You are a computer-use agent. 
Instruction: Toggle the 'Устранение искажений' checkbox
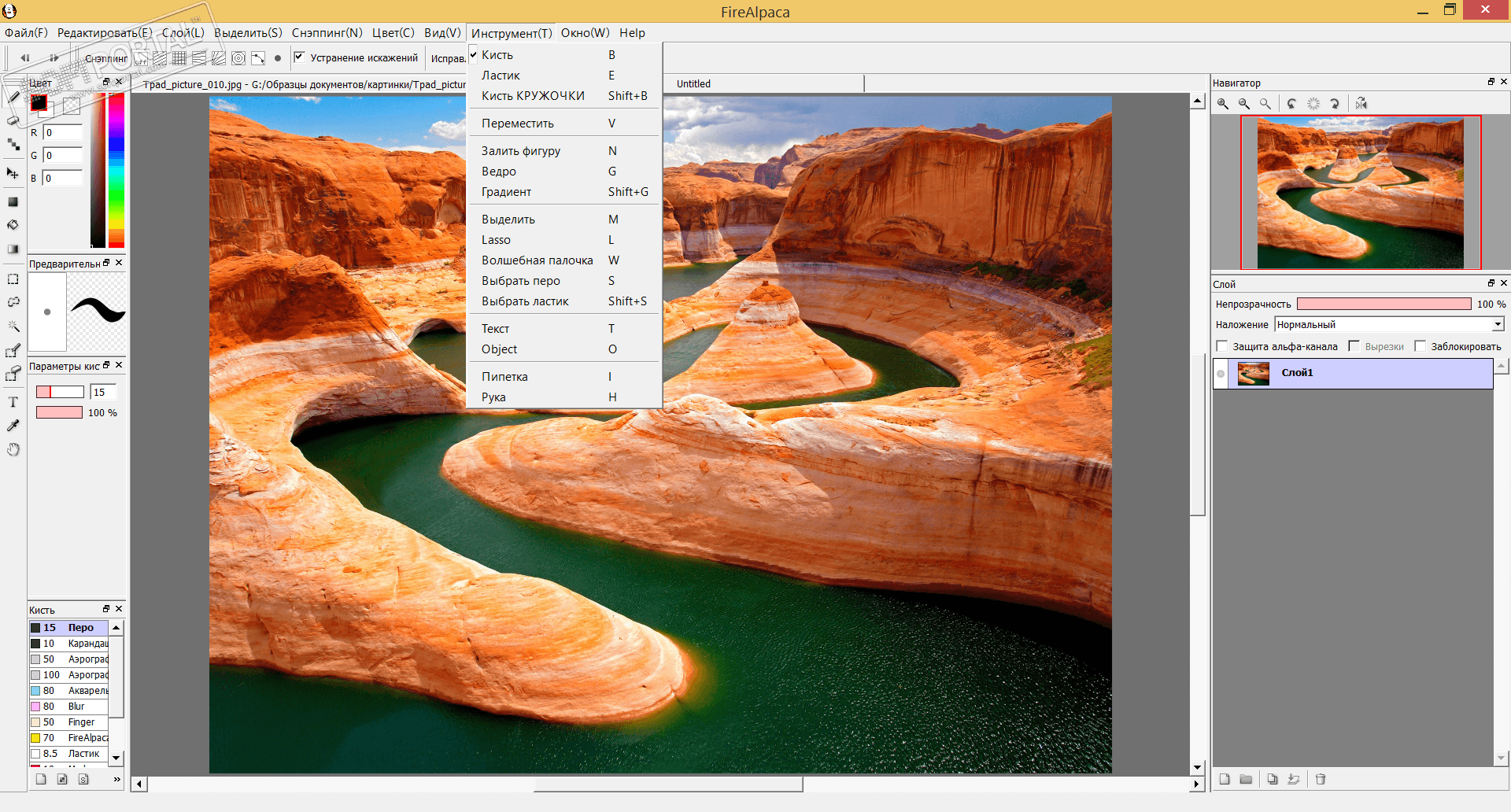(x=299, y=57)
